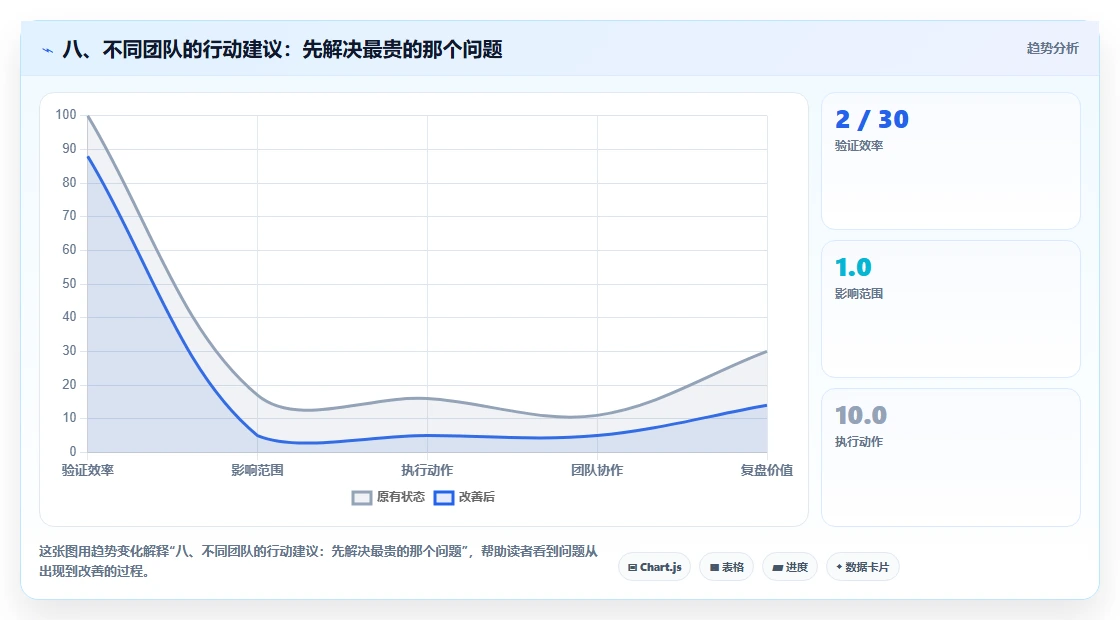Click the 原有状态 legend label
This screenshot has height=620, width=1120.
pos(401,497)
